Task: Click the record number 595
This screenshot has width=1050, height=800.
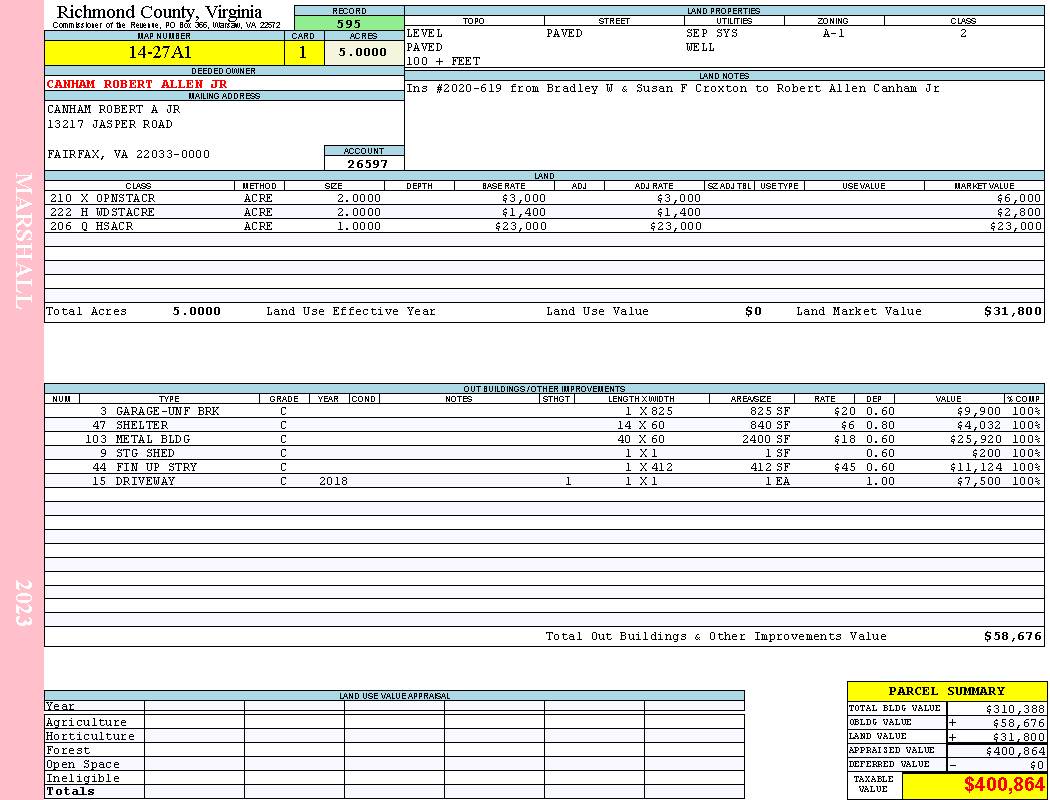Action: [x=349, y=23]
